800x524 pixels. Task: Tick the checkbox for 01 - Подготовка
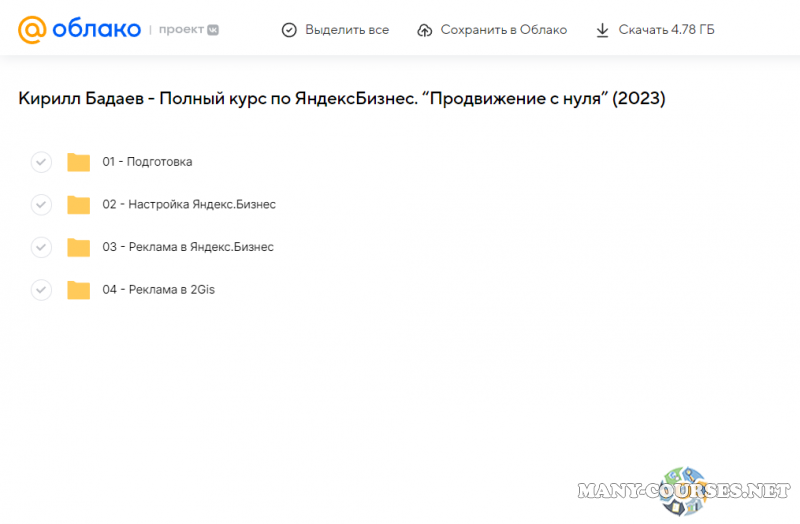tap(41, 162)
